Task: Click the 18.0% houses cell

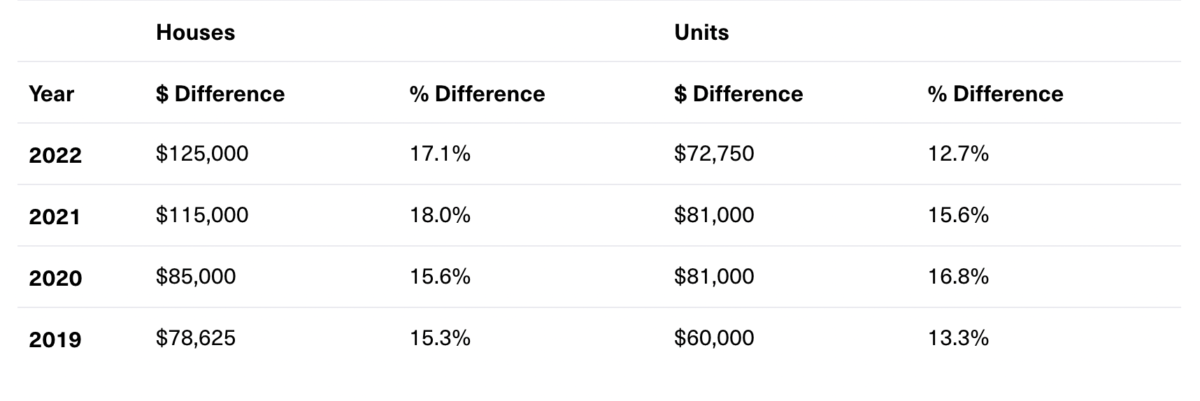Action: pyautogui.click(x=440, y=216)
